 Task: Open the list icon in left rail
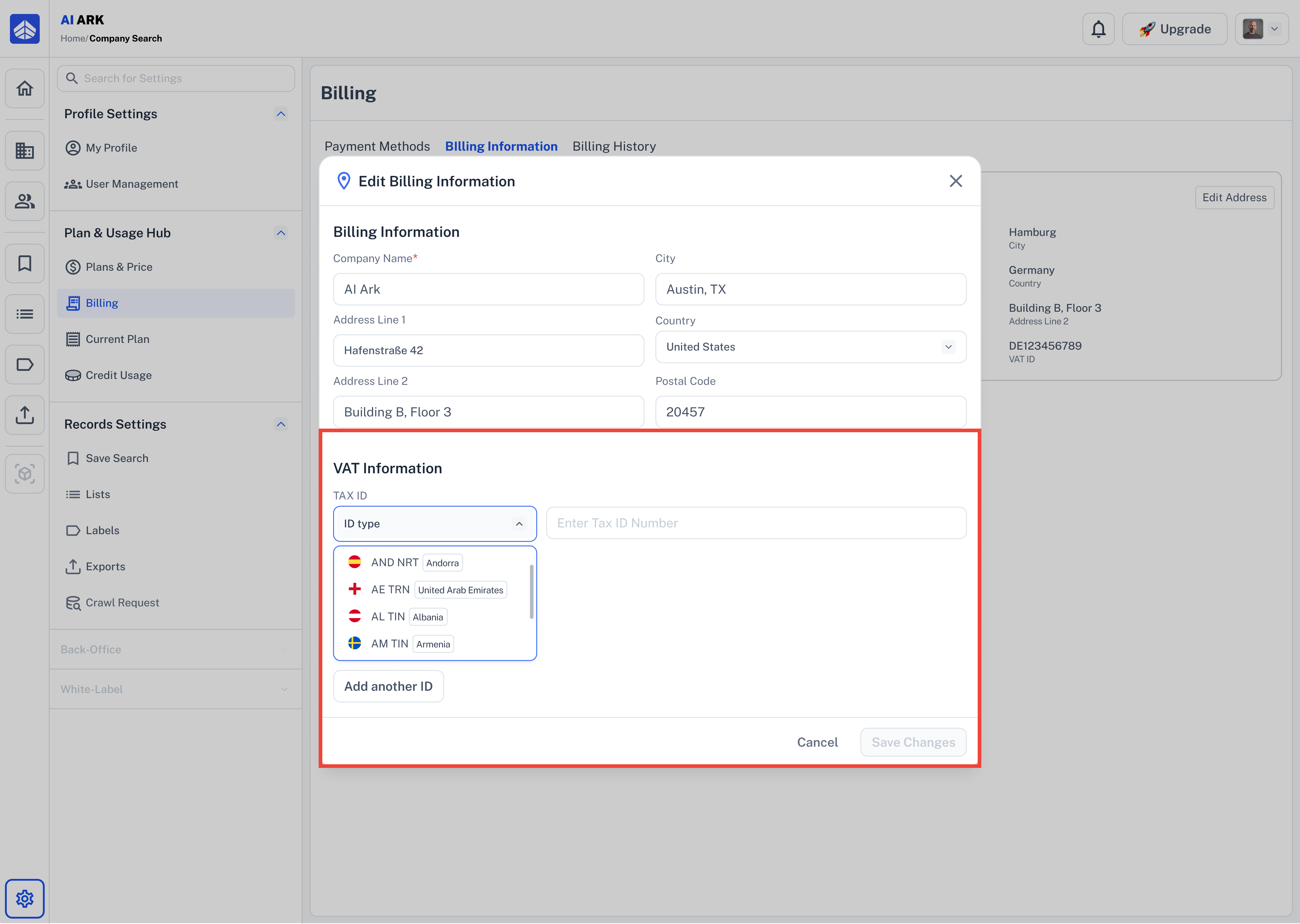(24, 314)
